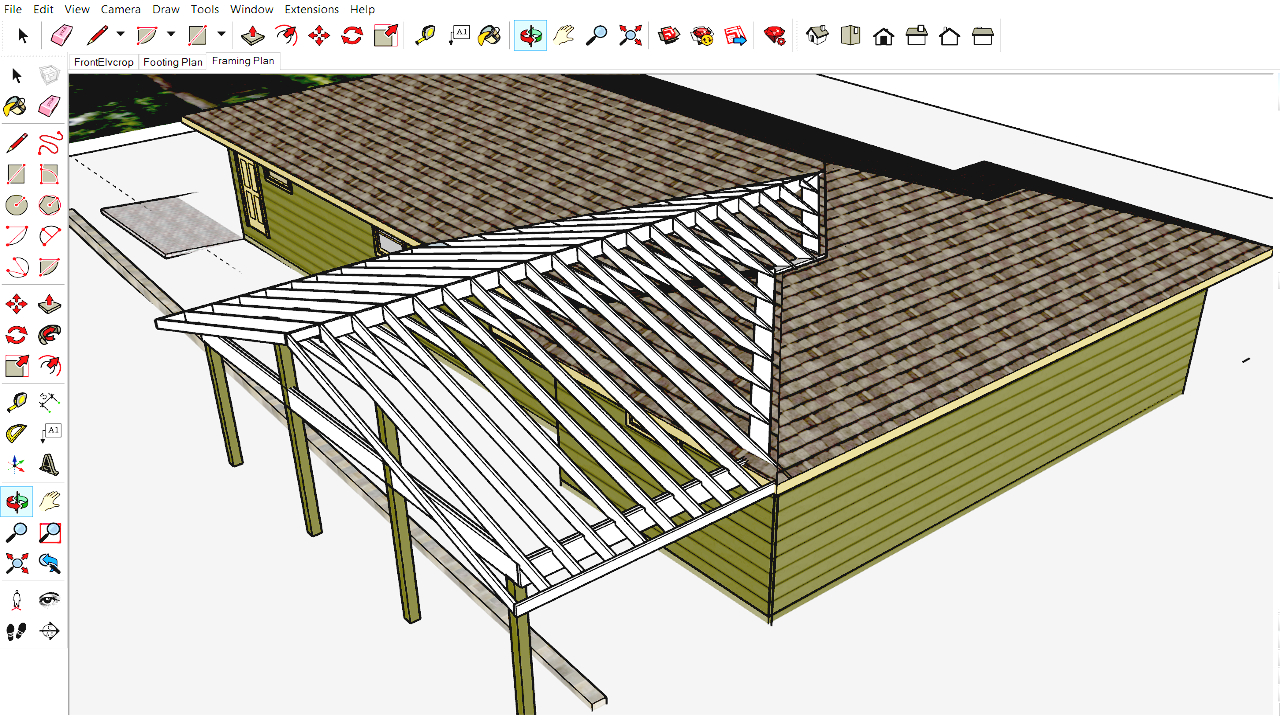1280x720 pixels.
Task: Open the Camera menu
Action: [121, 9]
